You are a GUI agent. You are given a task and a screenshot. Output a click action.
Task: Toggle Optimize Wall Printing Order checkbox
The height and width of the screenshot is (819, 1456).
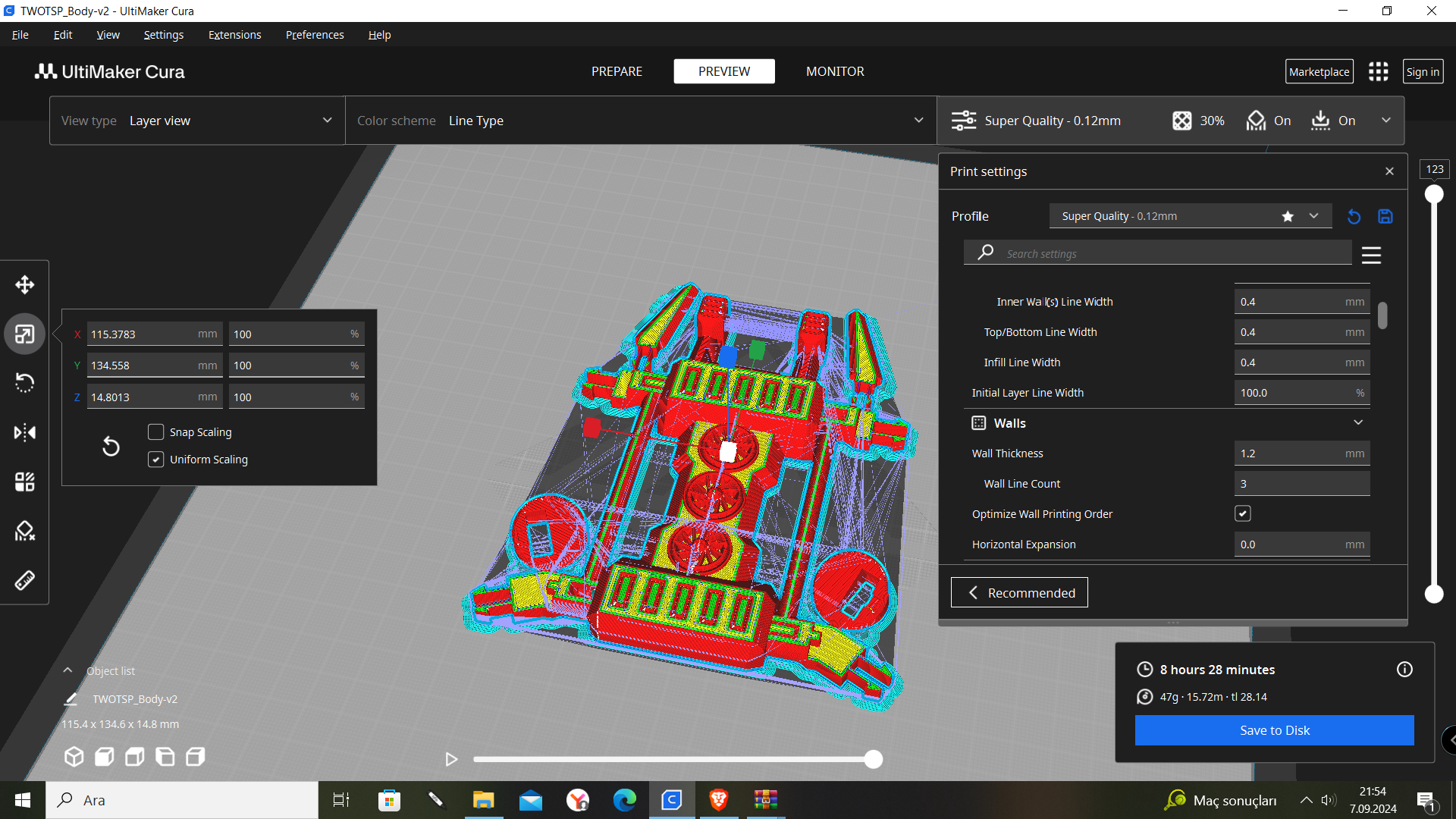tap(1242, 513)
